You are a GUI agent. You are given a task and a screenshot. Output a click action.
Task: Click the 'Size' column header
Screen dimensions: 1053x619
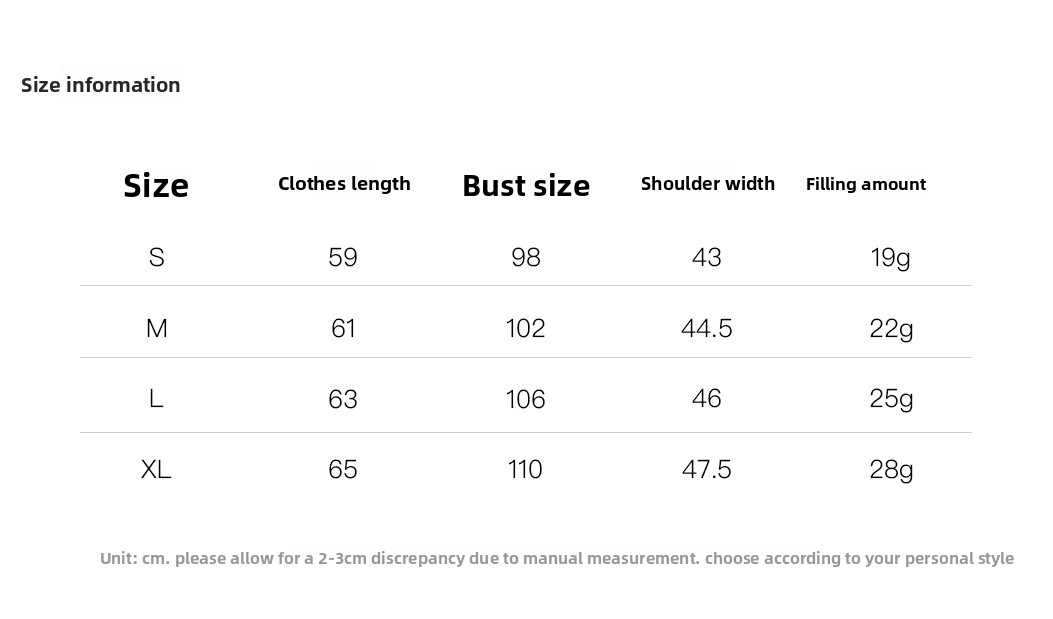pos(156,185)
